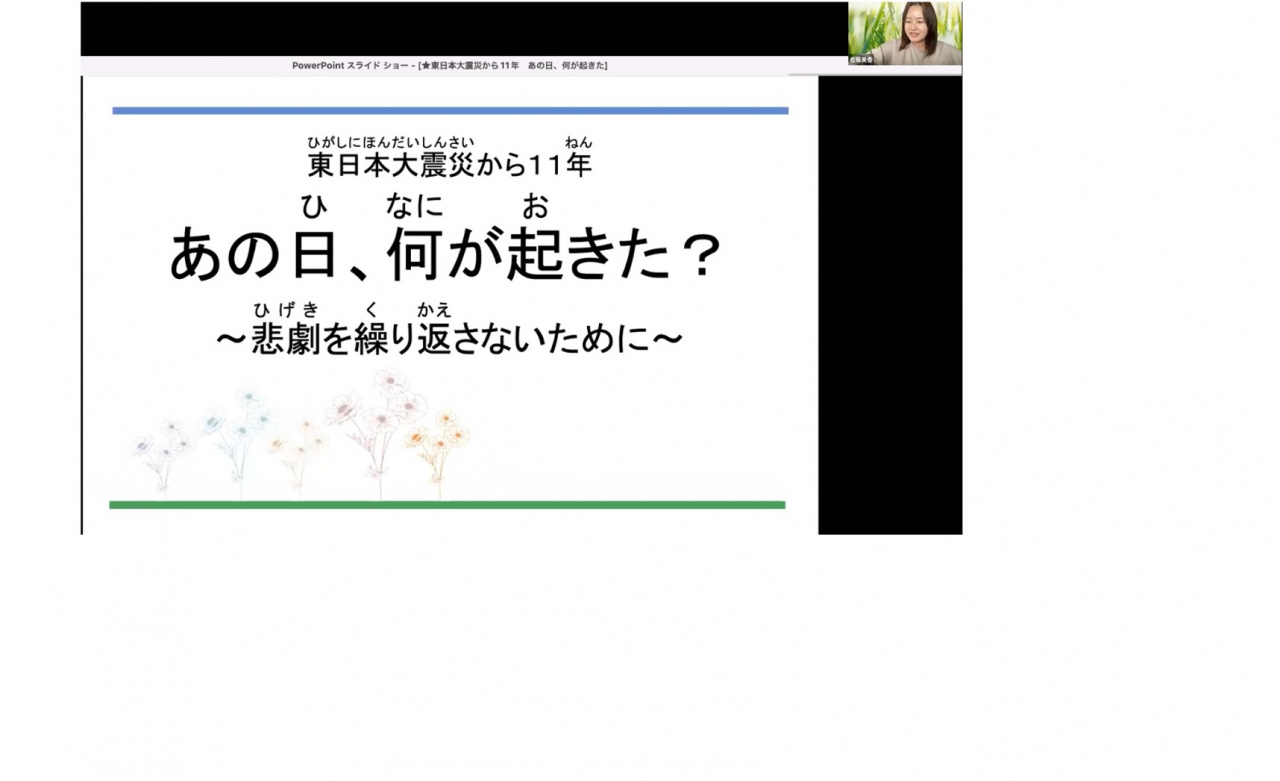The width and height of the screenshot is (1280, 781).
Task: Click the furigana ひげき above 悲劇
Action: (286, 310)
